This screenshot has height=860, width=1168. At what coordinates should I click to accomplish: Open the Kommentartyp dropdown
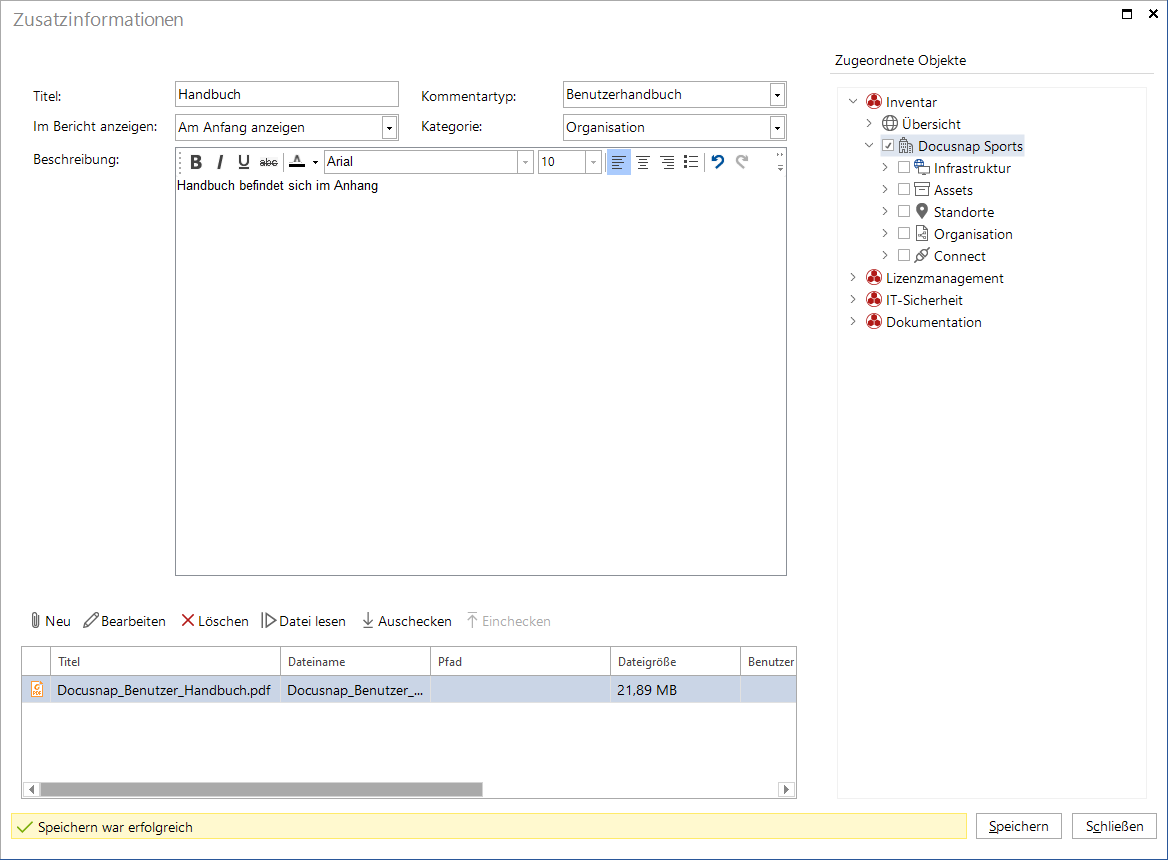pyautogui.click(x=777, y=95)
